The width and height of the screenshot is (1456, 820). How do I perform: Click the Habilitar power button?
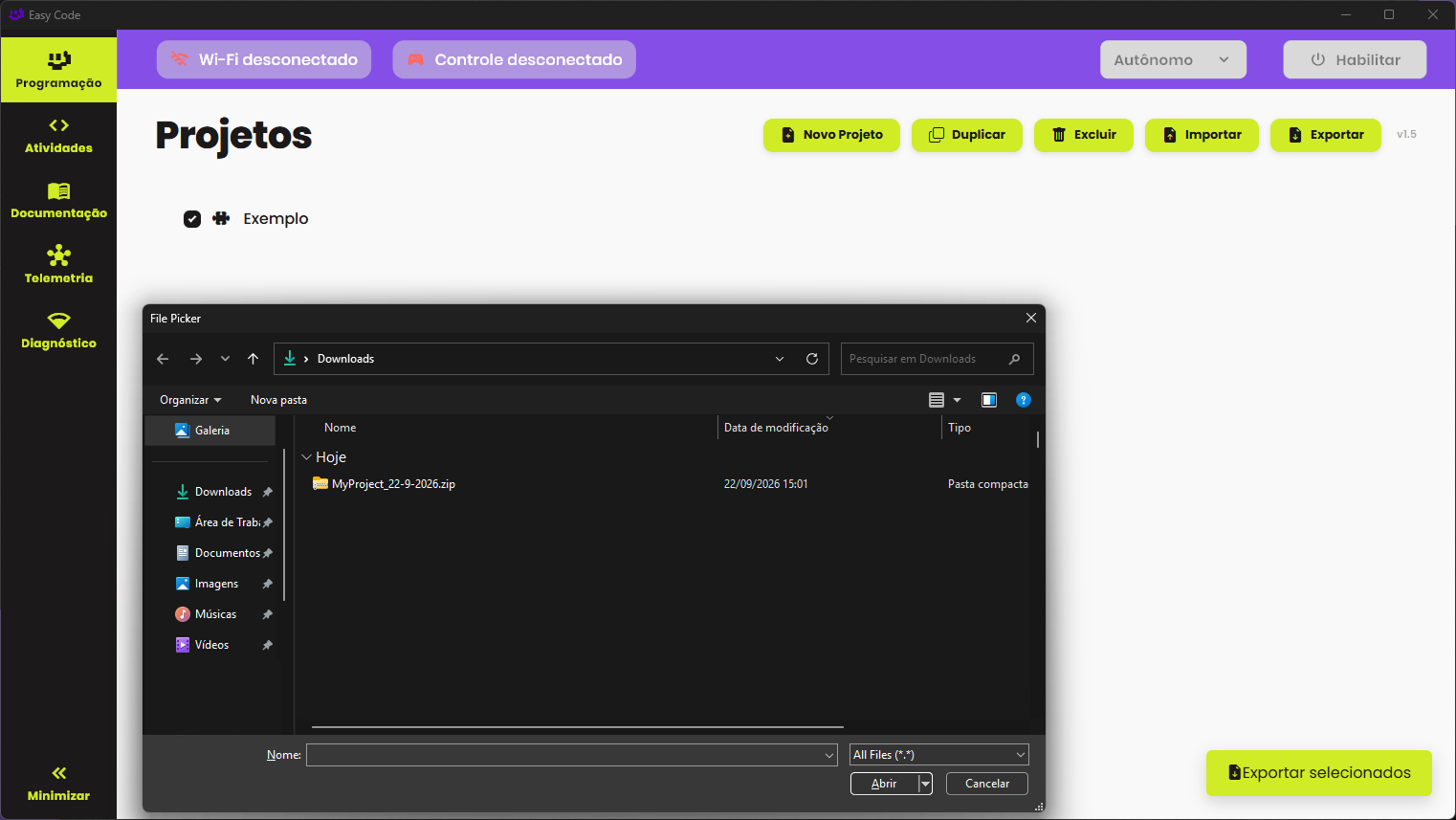pyautogui.click(x=1355, y=59)
